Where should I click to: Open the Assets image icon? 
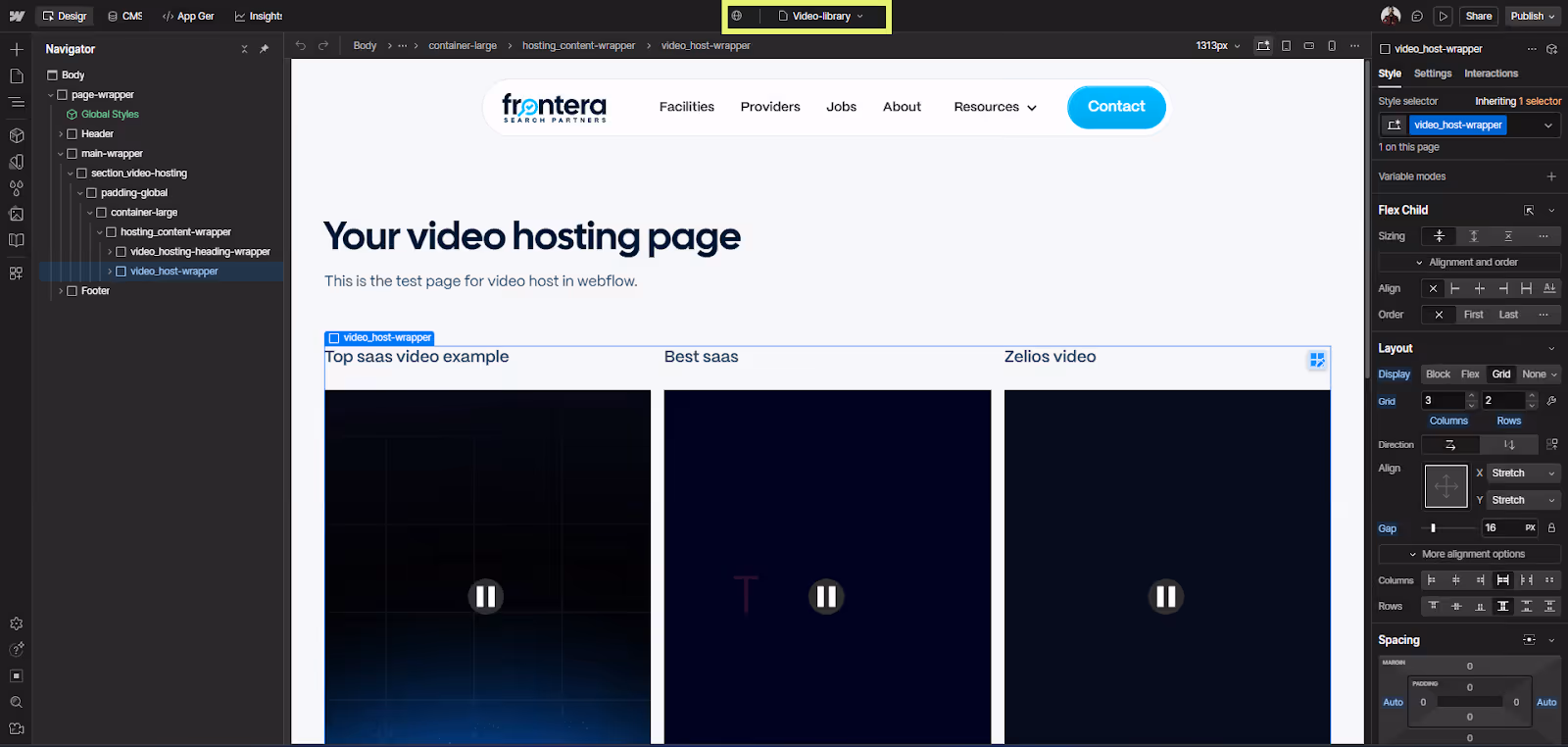pos(16,214)
